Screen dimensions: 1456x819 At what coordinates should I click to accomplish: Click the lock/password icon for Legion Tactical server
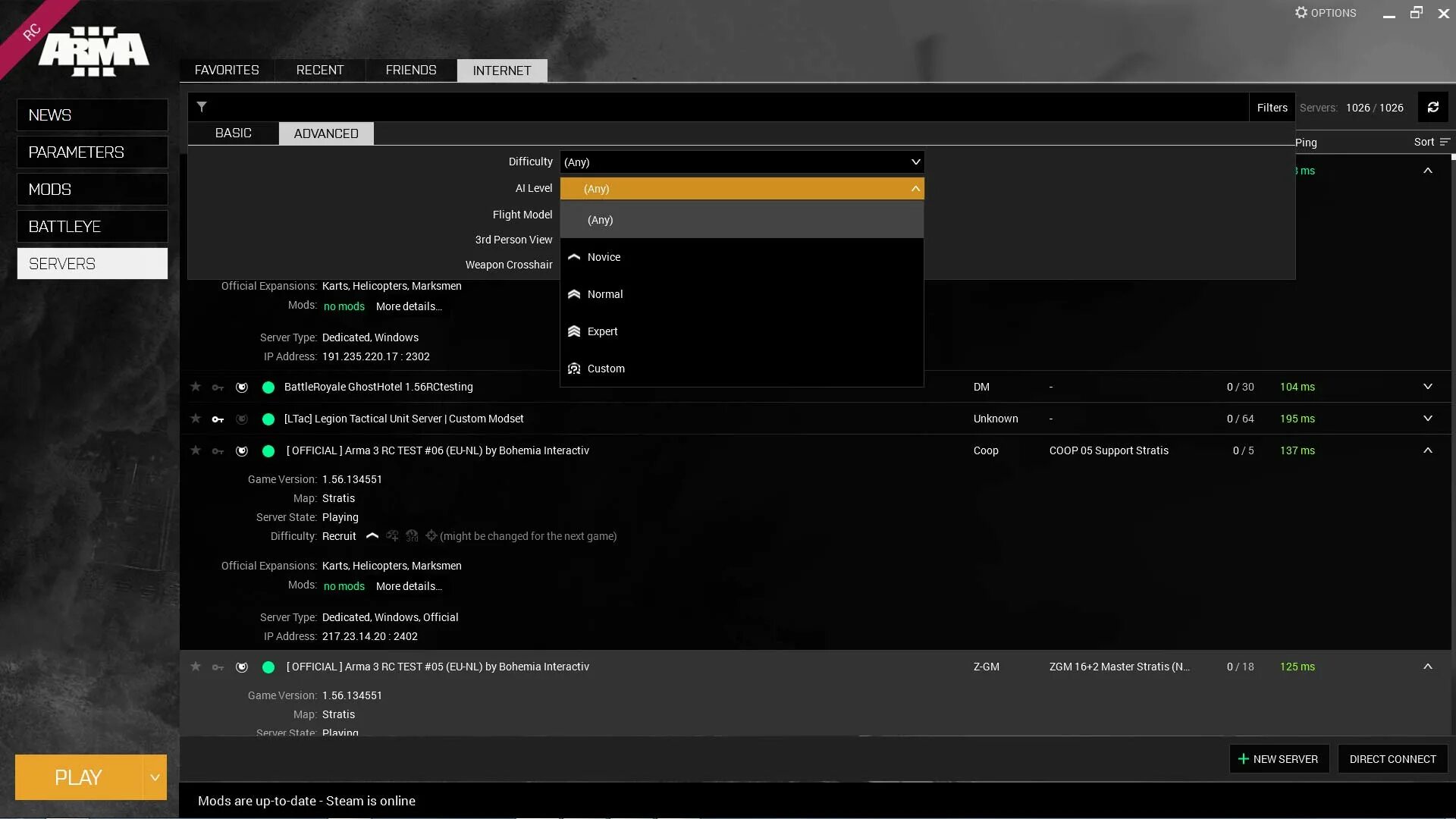tap(218, 418)
